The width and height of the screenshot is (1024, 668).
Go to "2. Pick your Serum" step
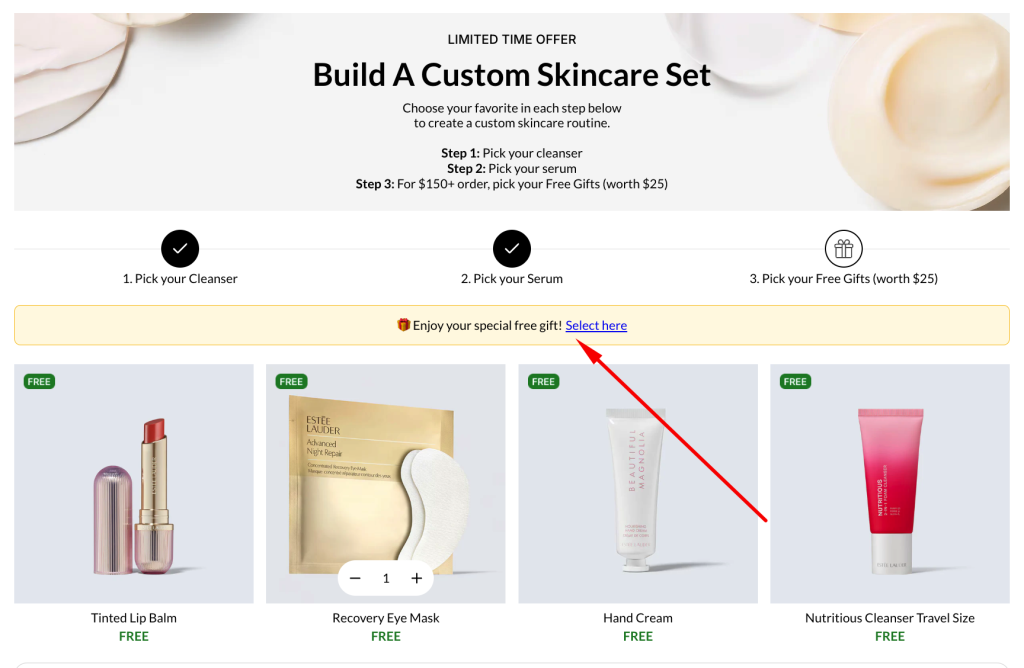coord(512,279)
